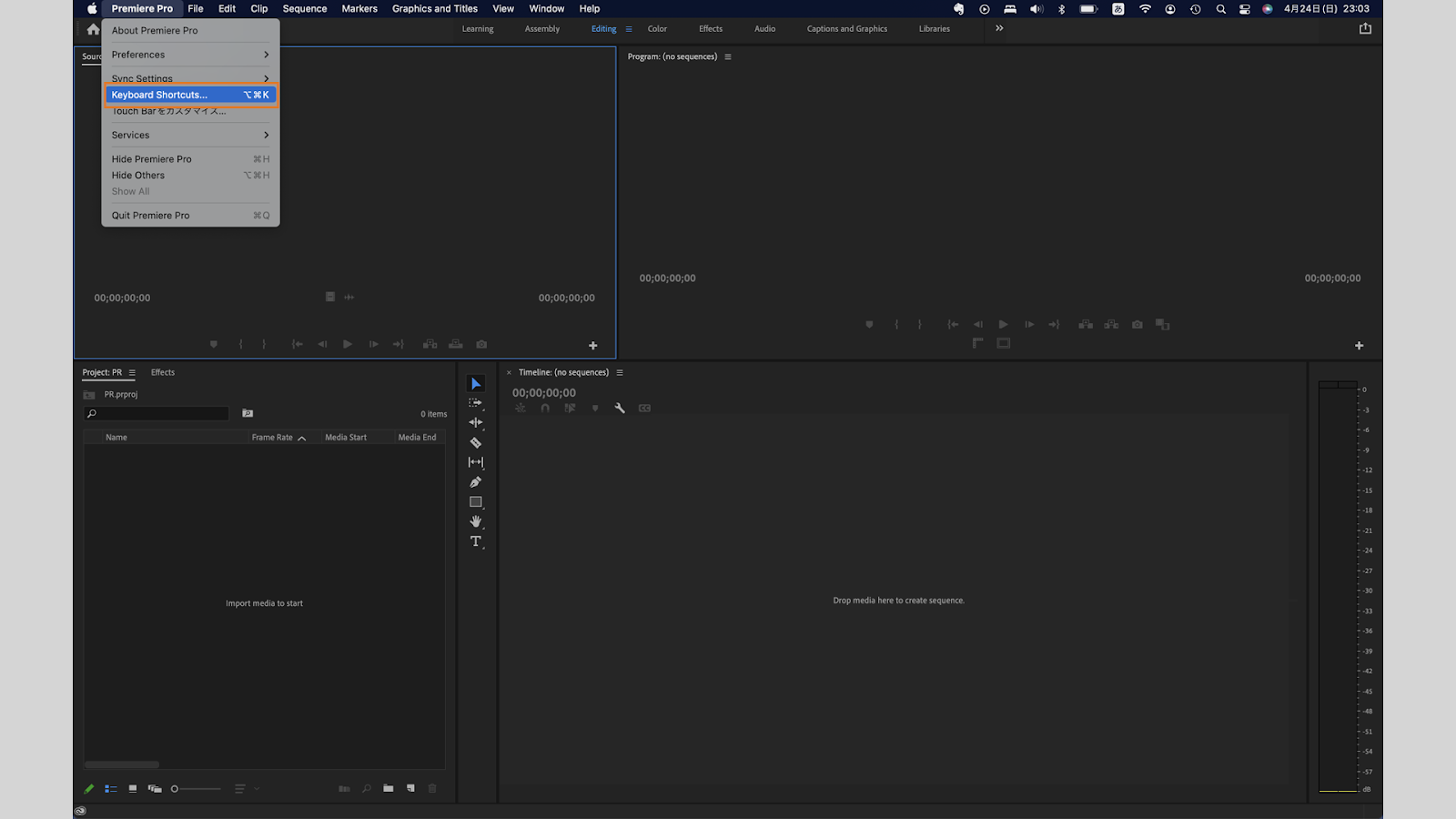Toggle proxies/ruler icon in Program monitor
1456x819 pixels.
[978, 344]
